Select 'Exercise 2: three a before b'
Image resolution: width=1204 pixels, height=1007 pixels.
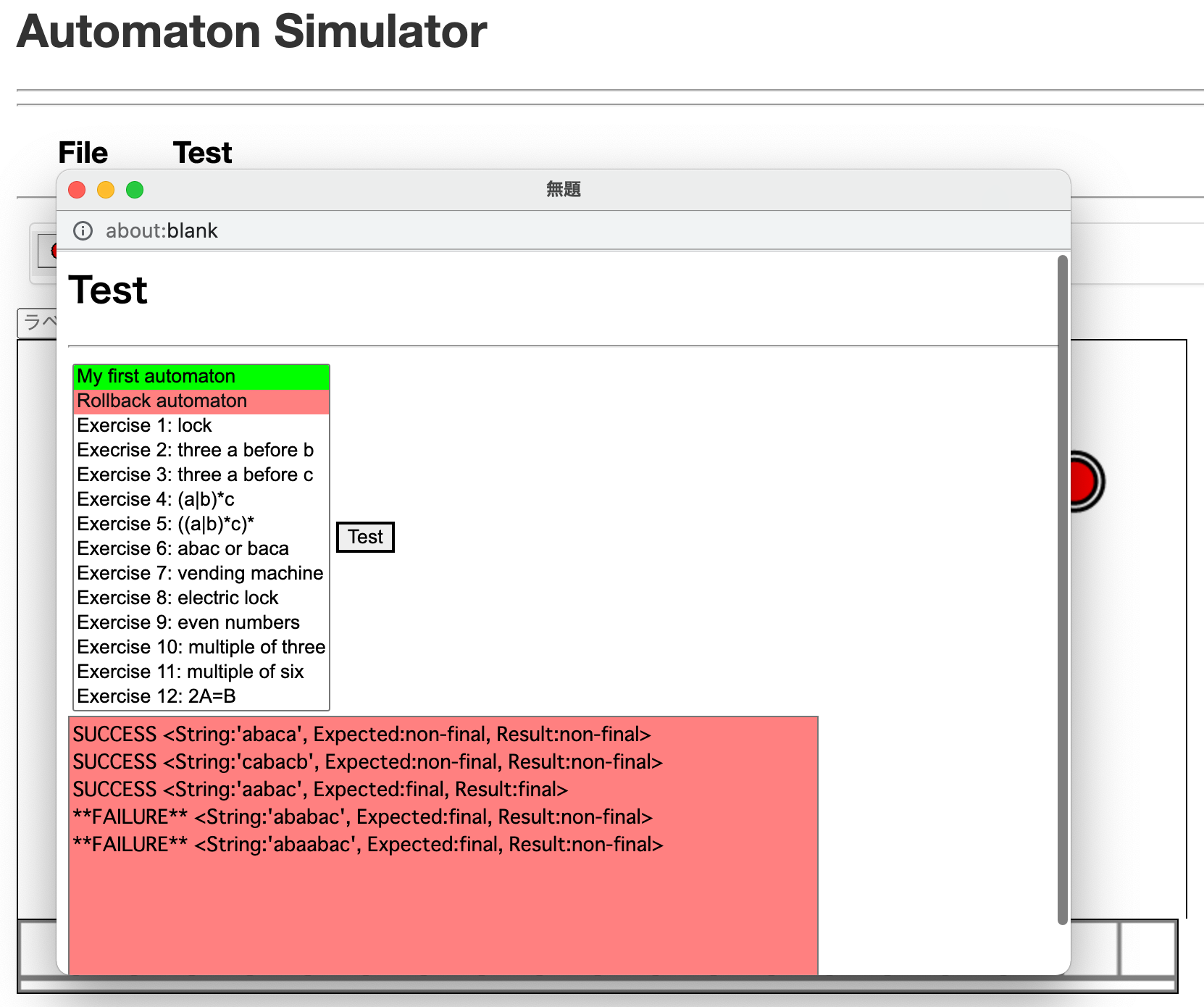(x=201, y=451)
